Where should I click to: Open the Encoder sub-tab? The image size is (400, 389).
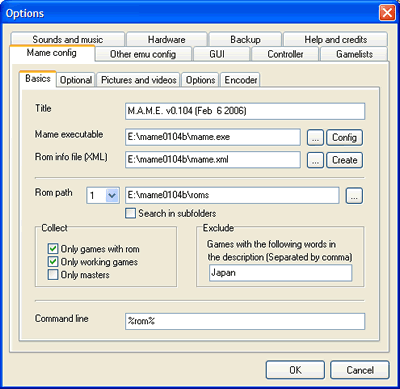pos(241,80)
